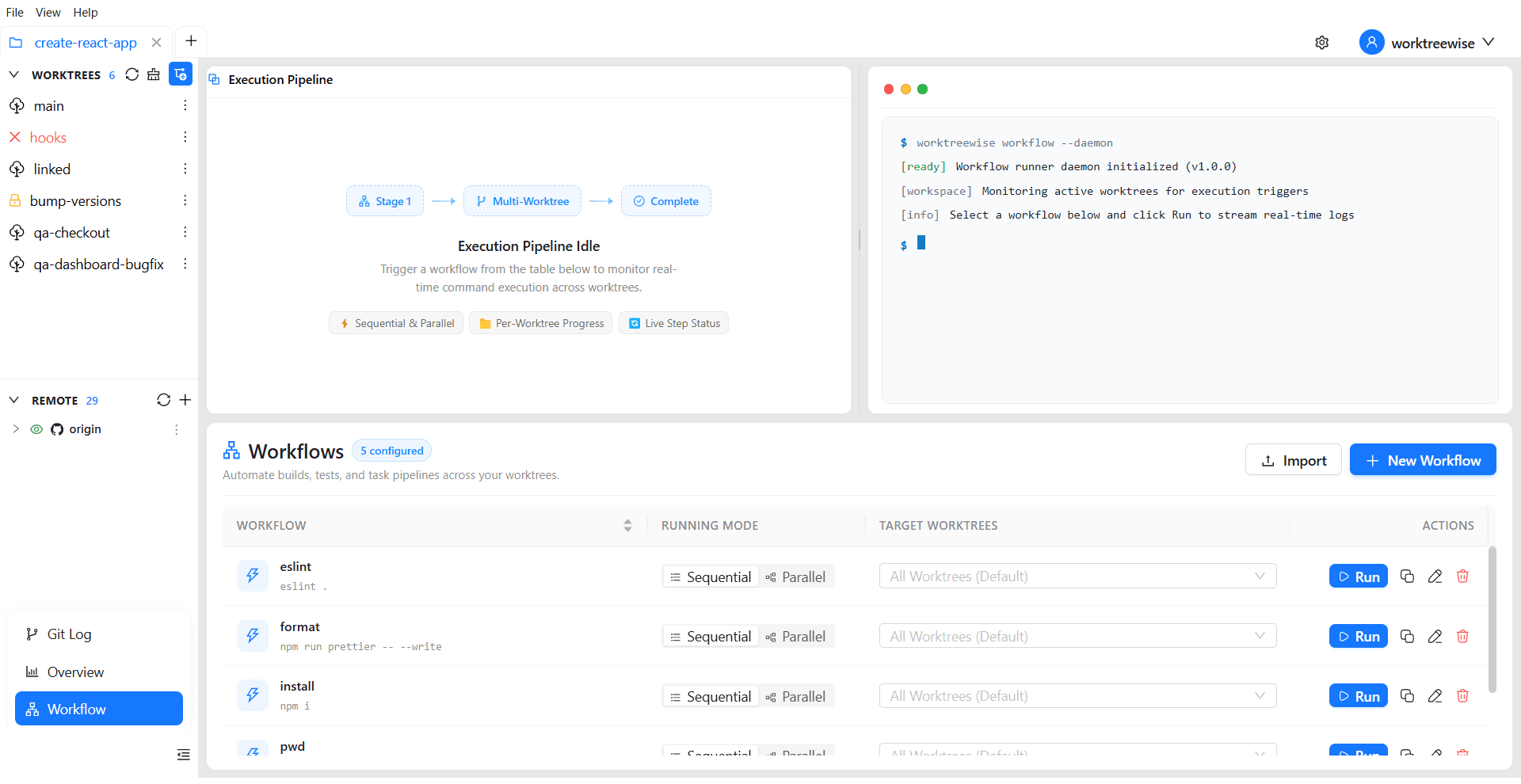This screenshot has height=784, width=1521.
Task: Set install running mode to Sequential
Action: [x=711, y=697]
